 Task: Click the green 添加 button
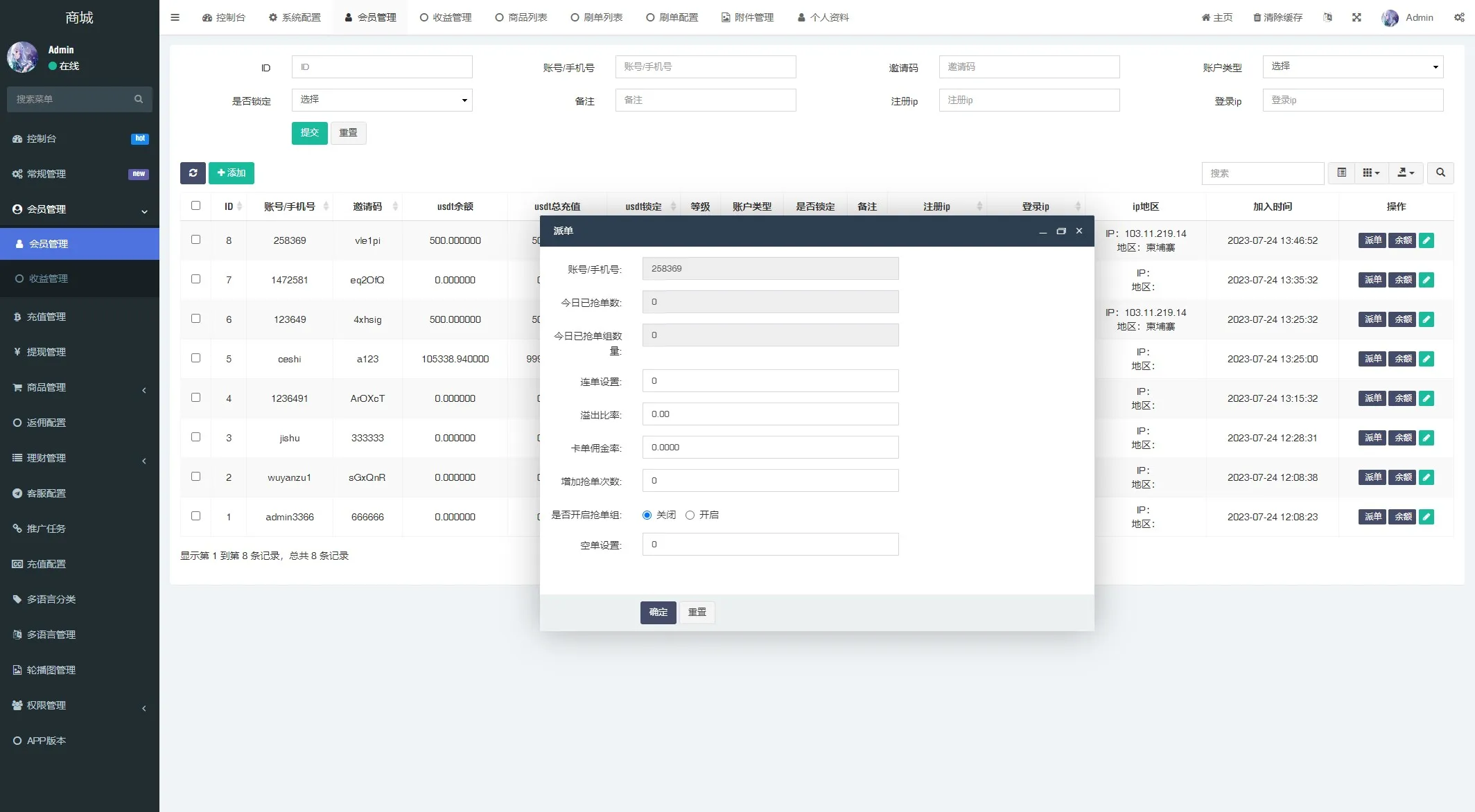232,173
